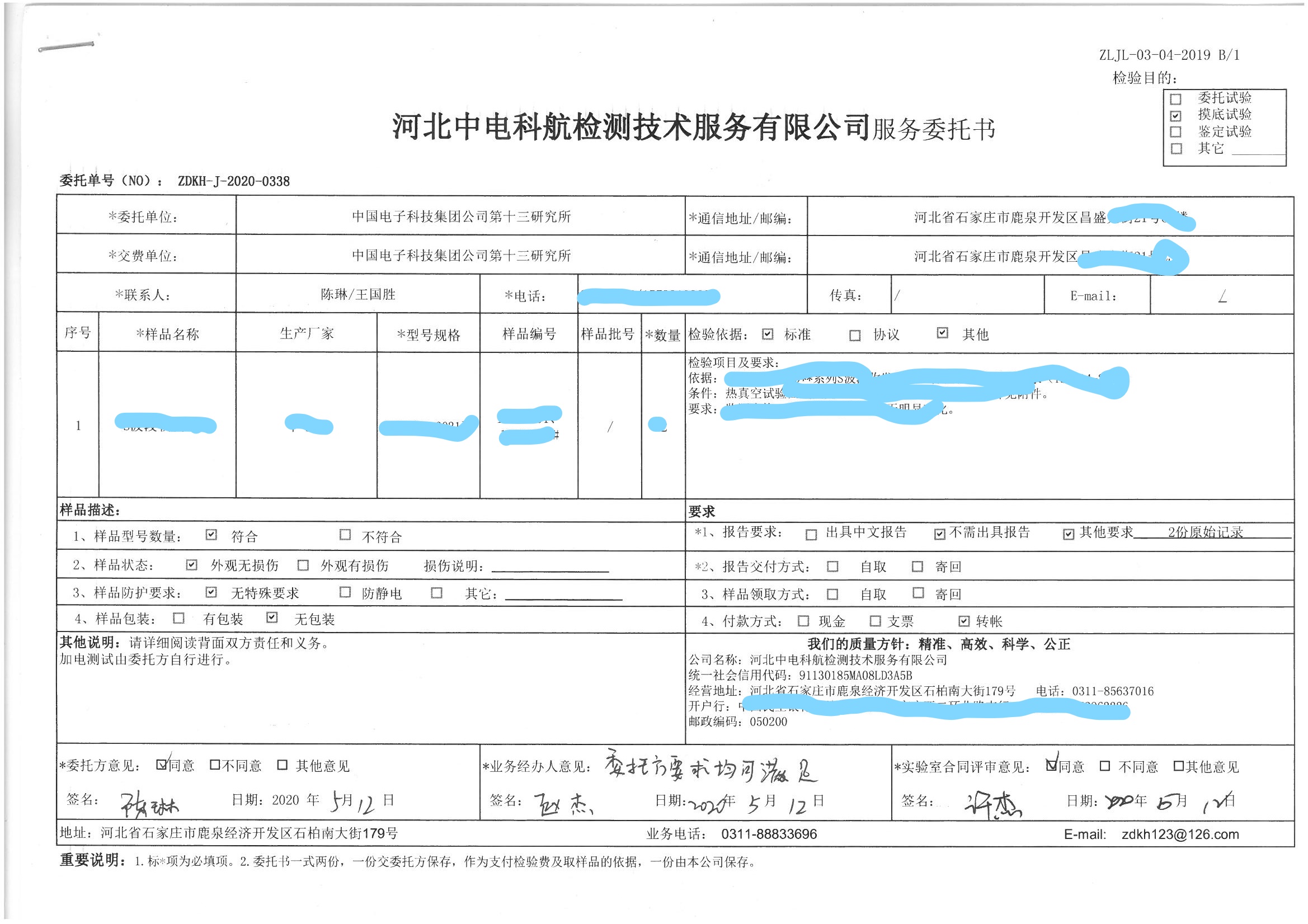Tick the 出具中文报告 checkbox
This screenshot has height=924, width=1308.
pos(811,534)
